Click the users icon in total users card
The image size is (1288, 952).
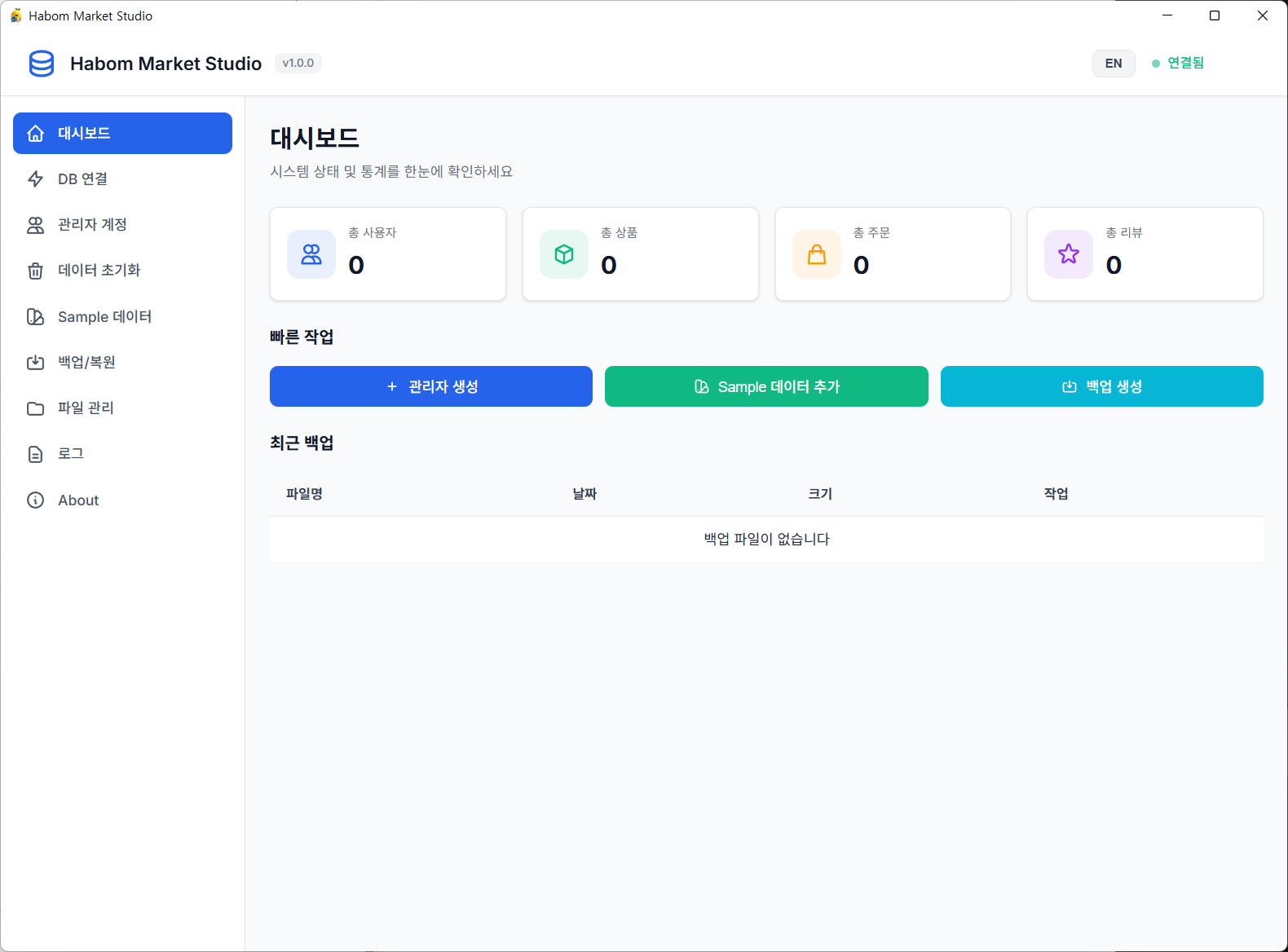[311, 254]
